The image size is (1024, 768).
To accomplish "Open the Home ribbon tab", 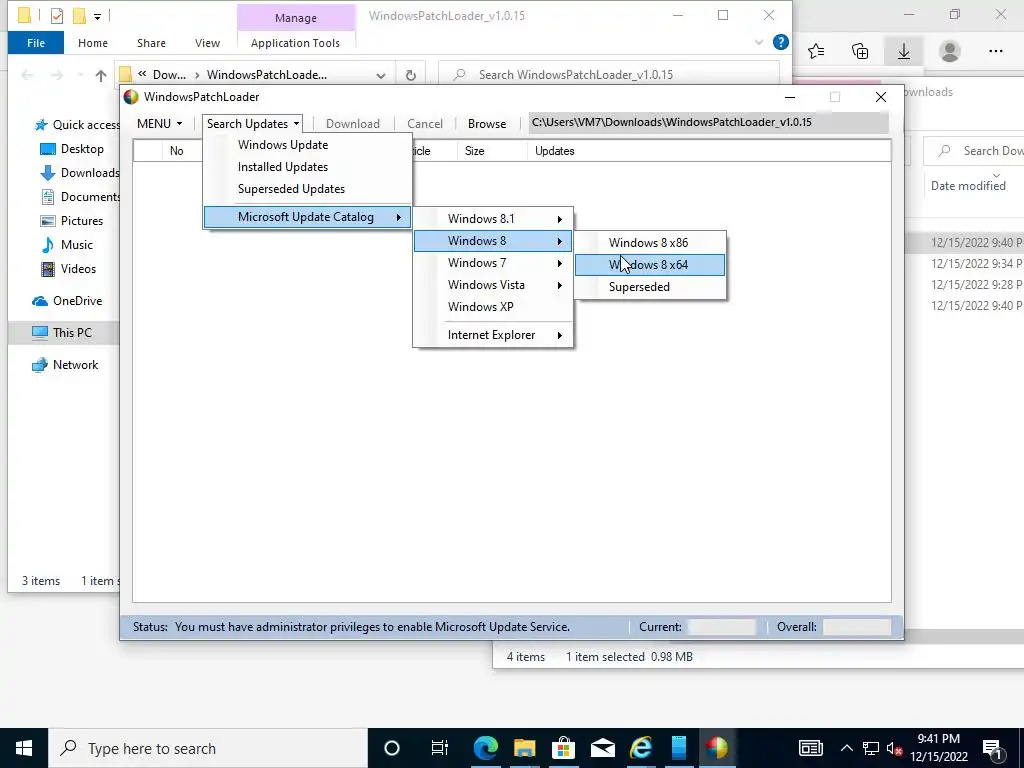I will (93, 43).
